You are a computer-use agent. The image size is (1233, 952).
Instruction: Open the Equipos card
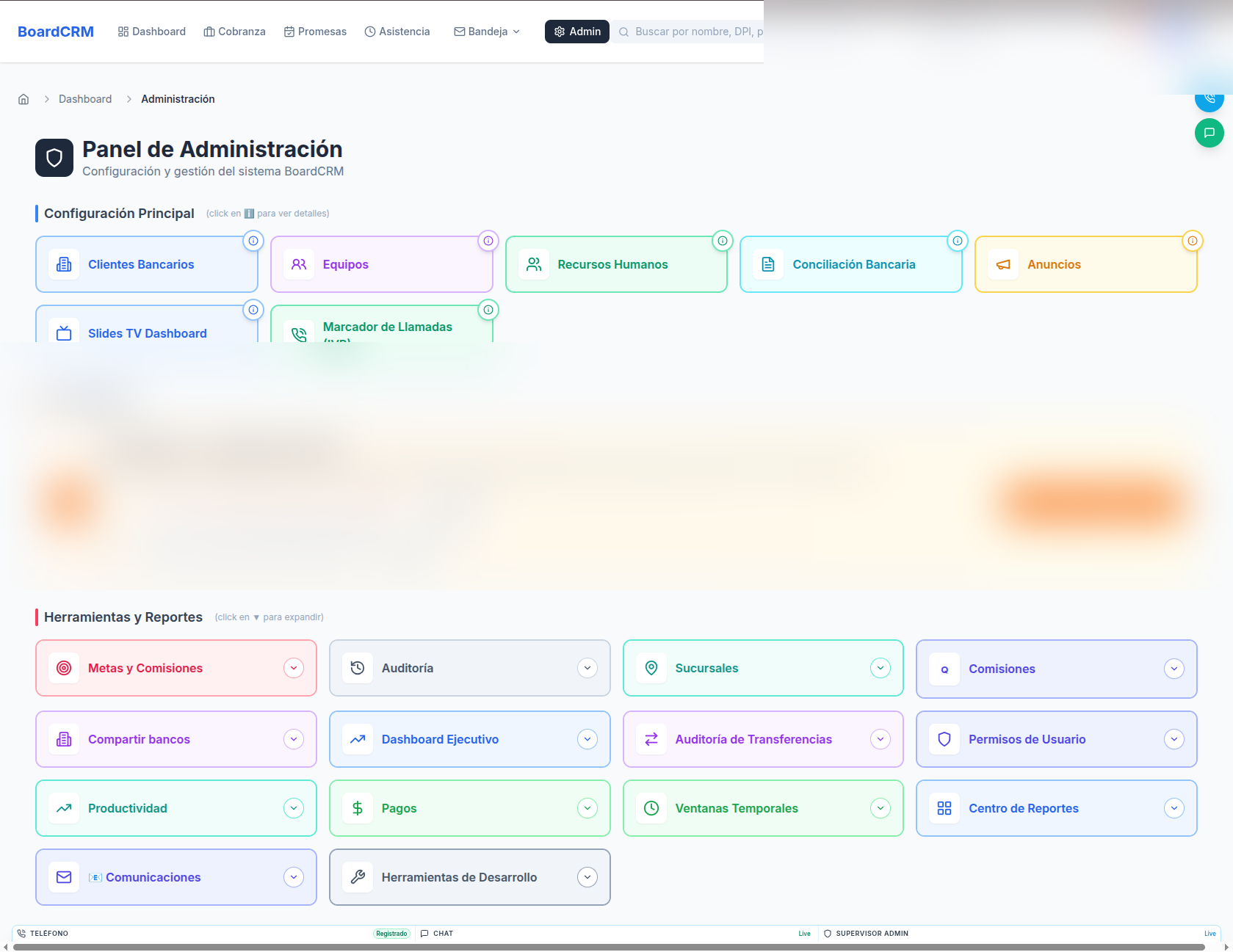[382, 264]
